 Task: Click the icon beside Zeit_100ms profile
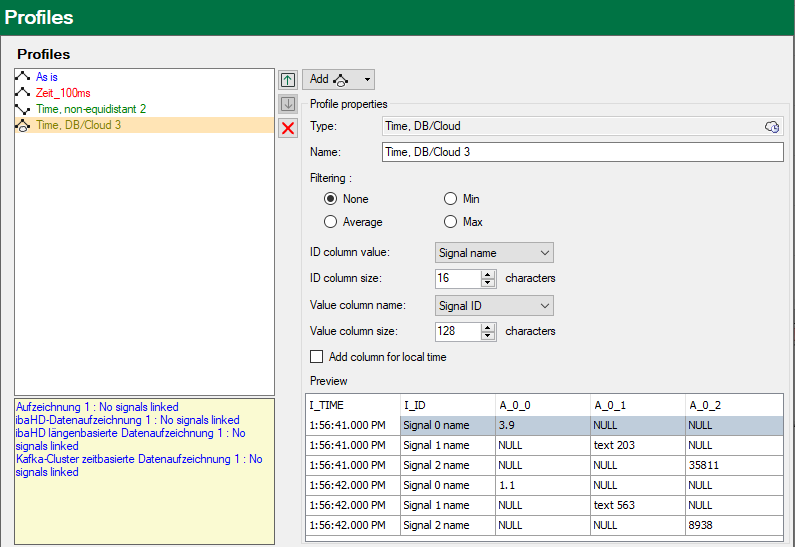coord(24,92)
